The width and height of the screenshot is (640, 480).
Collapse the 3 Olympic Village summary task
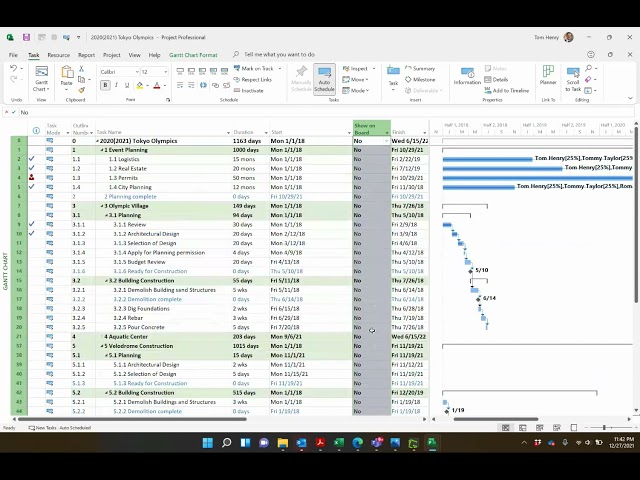click(x=102, y=206)
